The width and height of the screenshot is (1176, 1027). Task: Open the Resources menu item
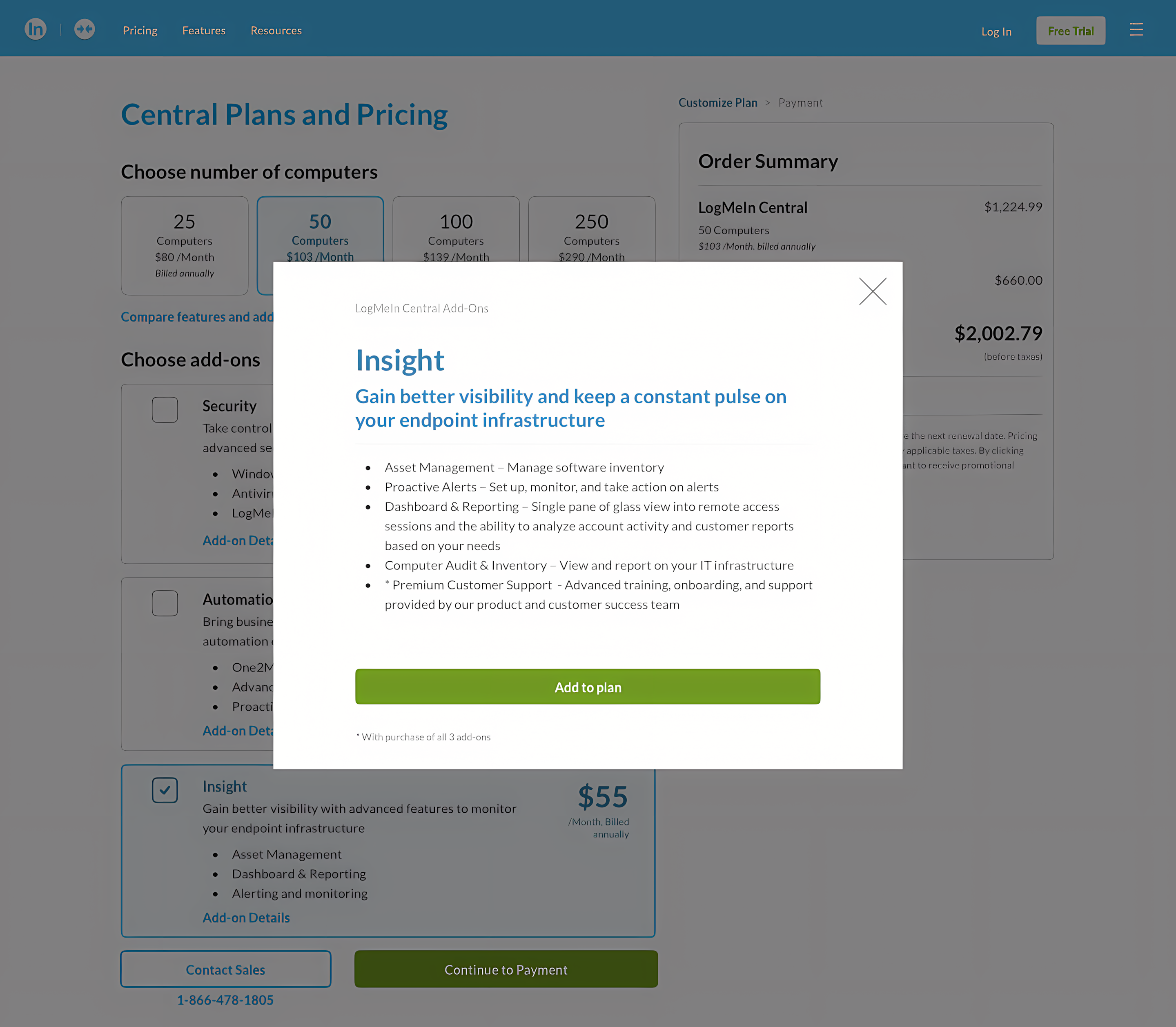click(x=276, y=30)
